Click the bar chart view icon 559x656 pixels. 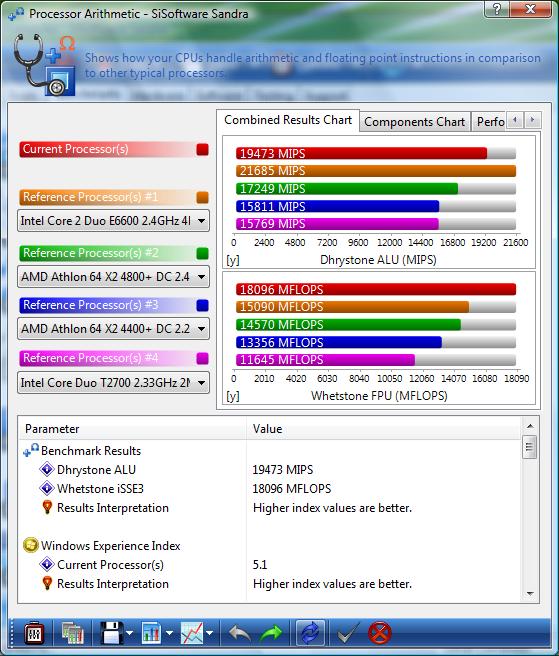pos(151,633)
